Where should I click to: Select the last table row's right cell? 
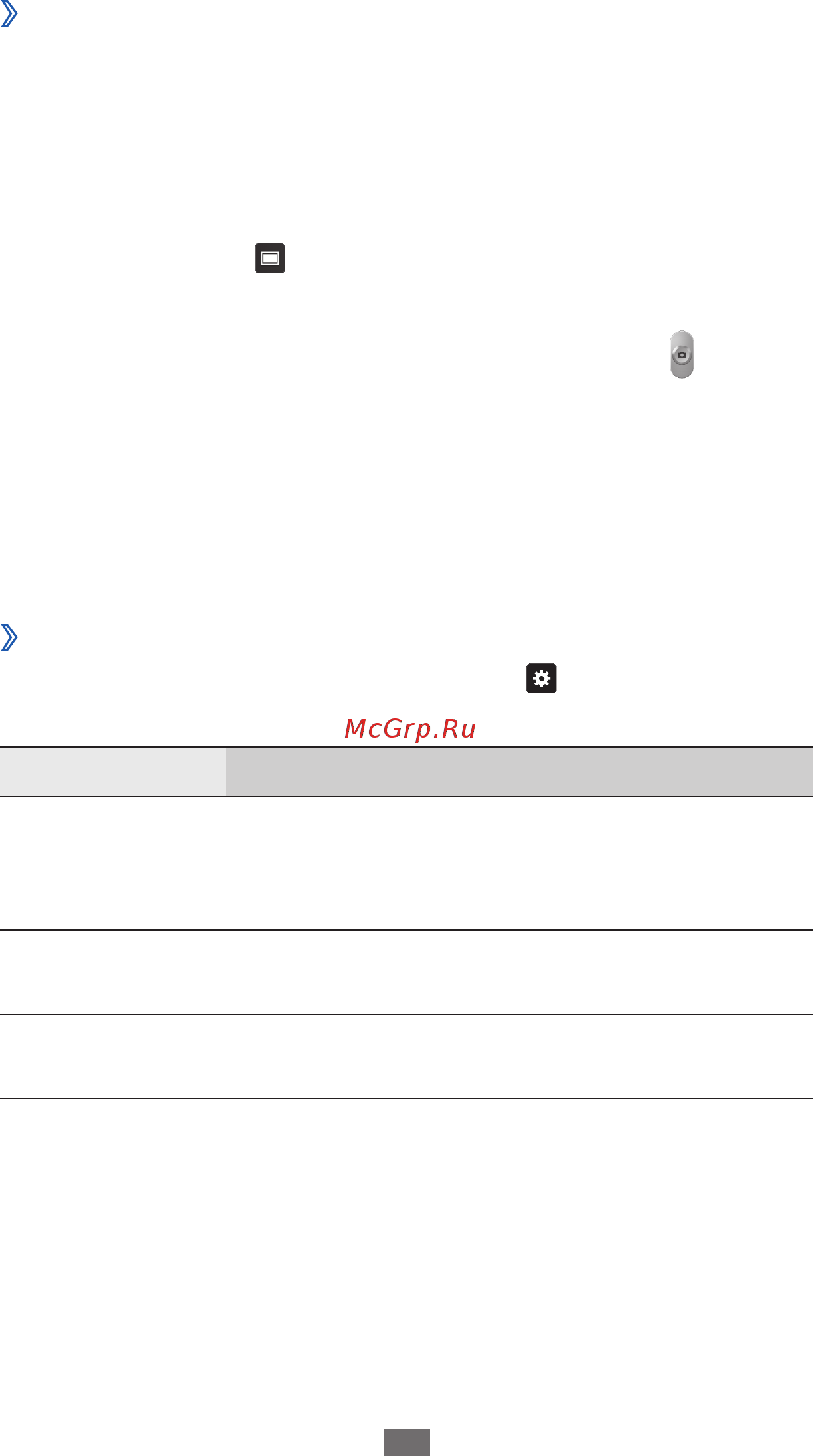[520, 1057]
